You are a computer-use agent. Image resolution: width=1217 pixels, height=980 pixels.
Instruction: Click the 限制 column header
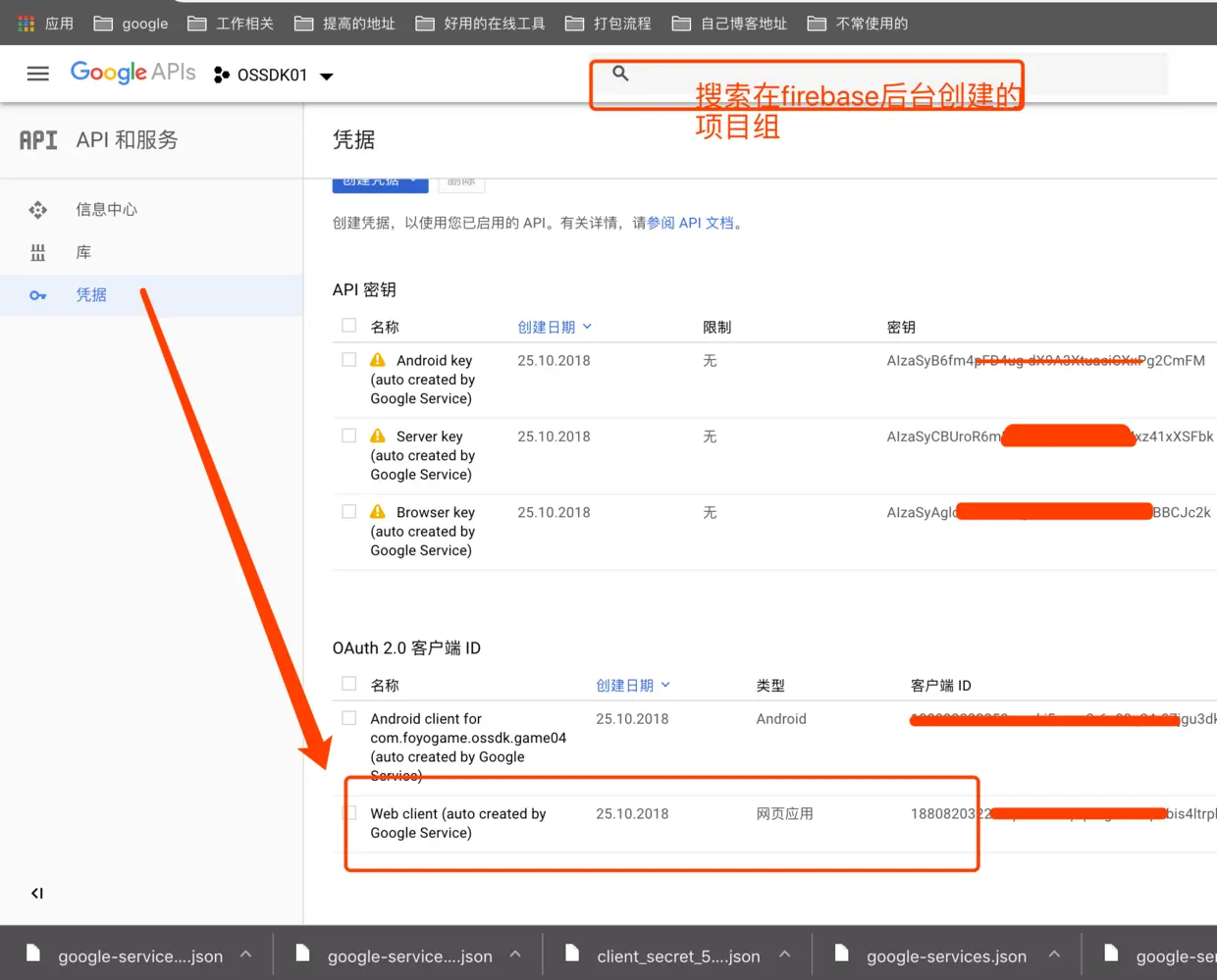pos(716,327)
